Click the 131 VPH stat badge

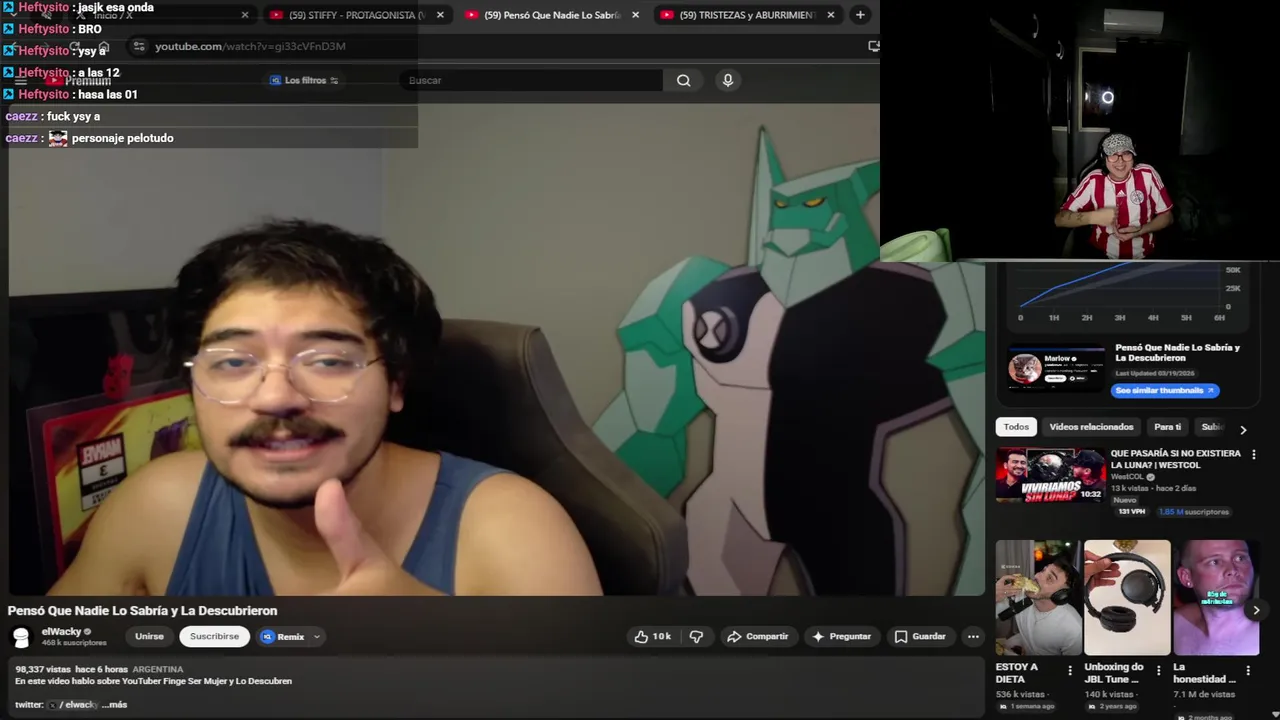pos(1131,512)
